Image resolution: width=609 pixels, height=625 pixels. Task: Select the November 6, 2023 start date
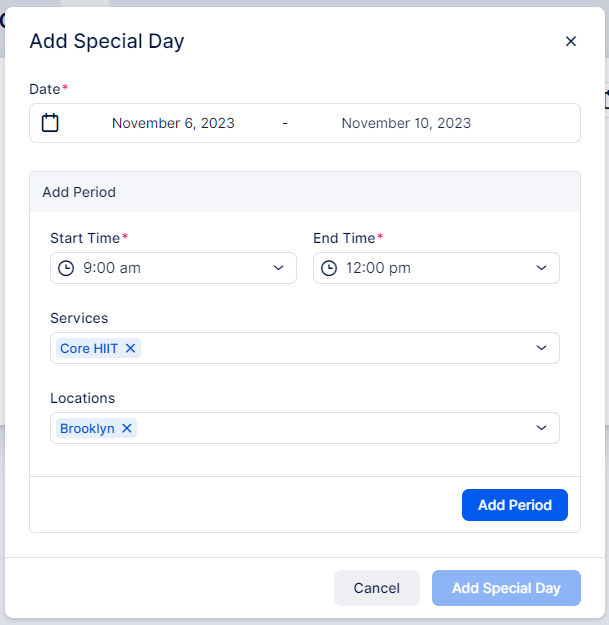173,123
